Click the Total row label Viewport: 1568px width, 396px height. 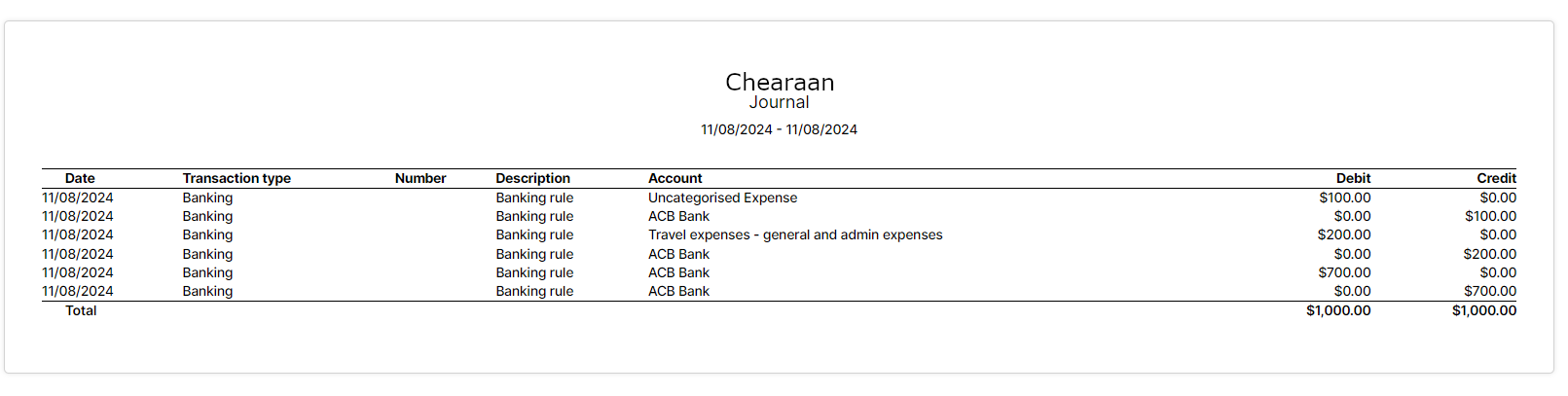[x=81, y=310]
